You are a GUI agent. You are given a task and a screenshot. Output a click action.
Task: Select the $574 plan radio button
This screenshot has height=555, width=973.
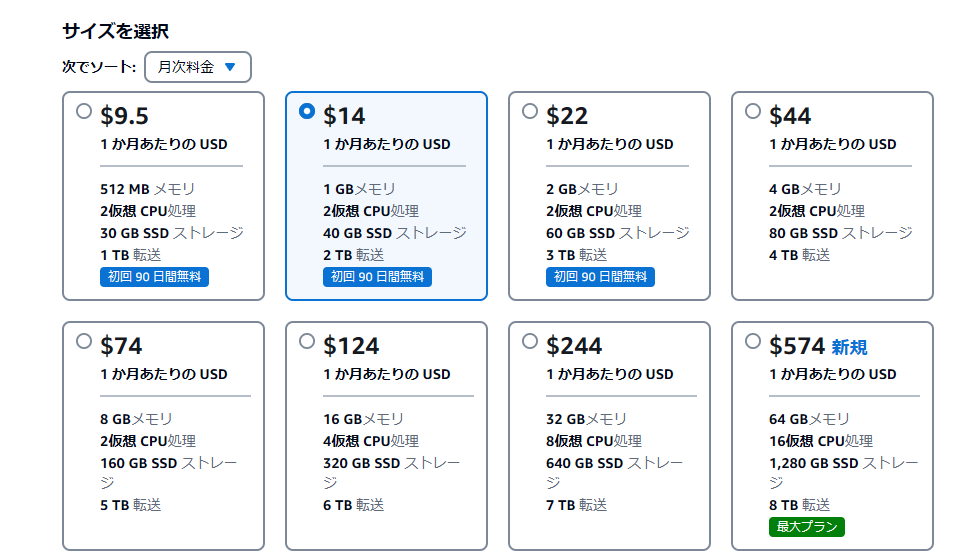click(753, 341)
